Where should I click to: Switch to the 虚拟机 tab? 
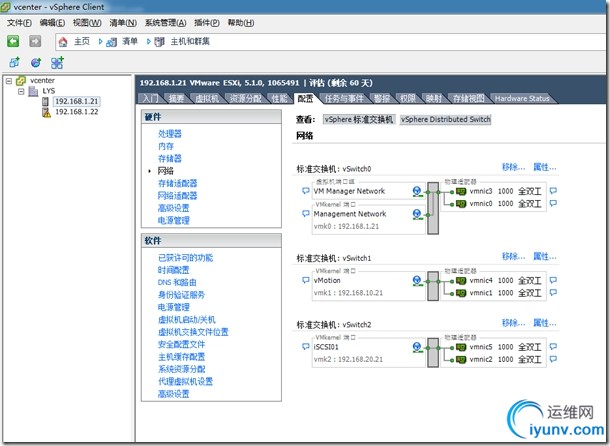coord(207,98)
